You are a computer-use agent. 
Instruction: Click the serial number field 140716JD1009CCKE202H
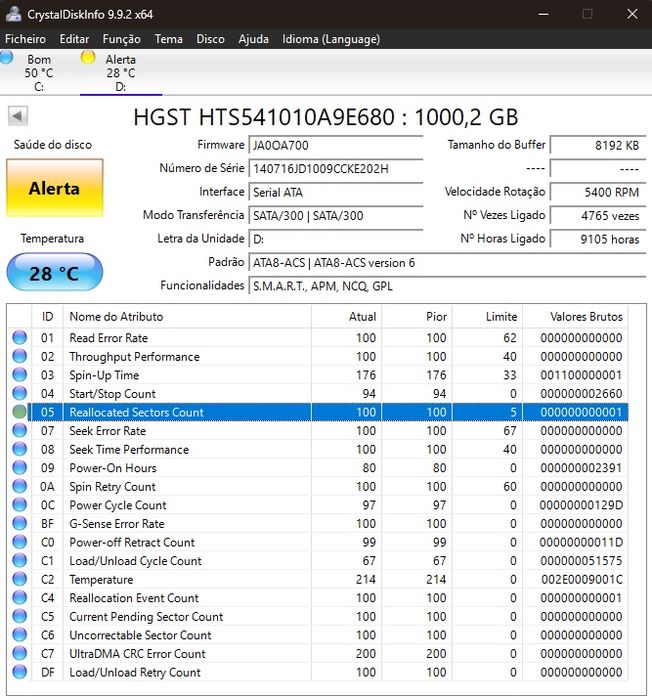click(x=335, y=169)
